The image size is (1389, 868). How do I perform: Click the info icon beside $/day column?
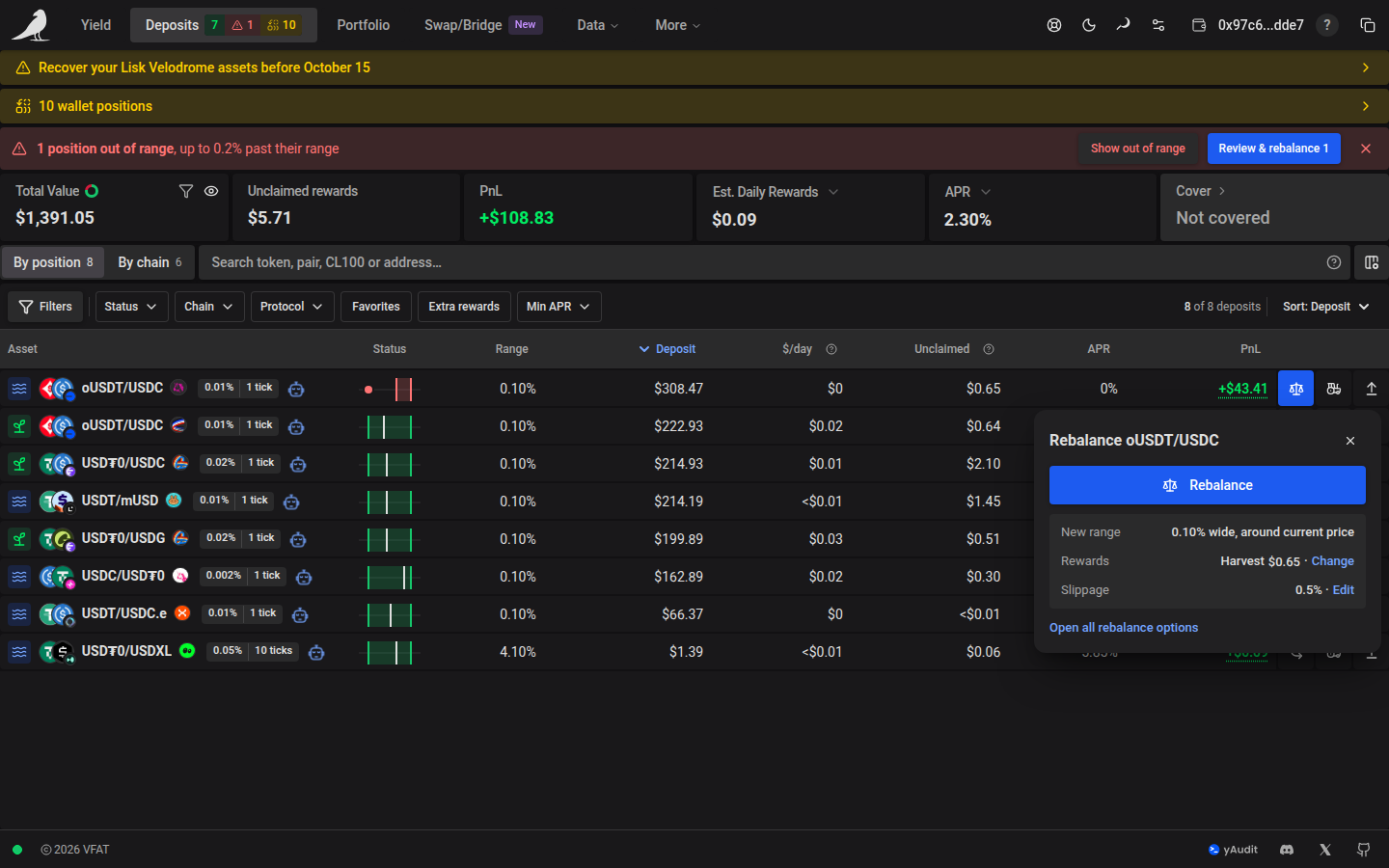831,349
